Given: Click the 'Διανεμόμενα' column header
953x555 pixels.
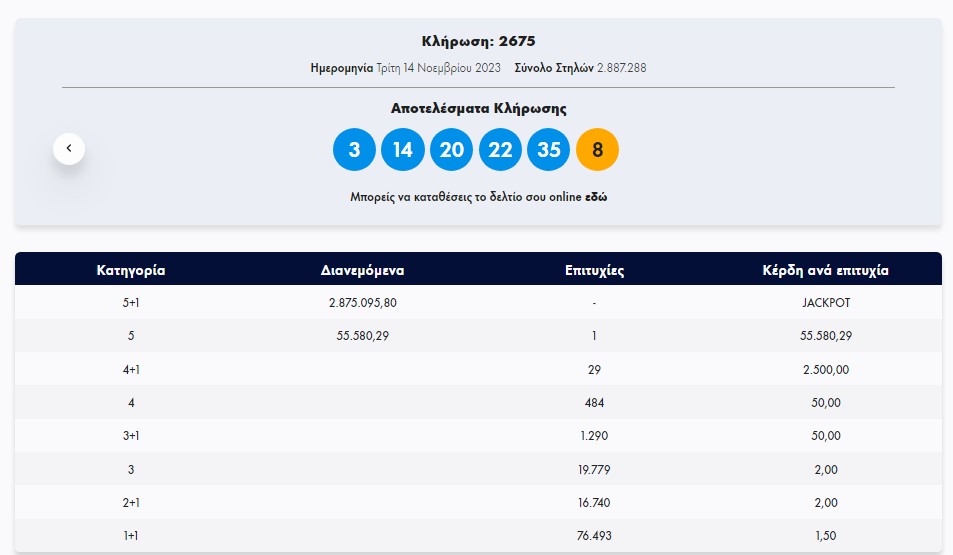Looking at the screenshot, I should pos(362,270).
